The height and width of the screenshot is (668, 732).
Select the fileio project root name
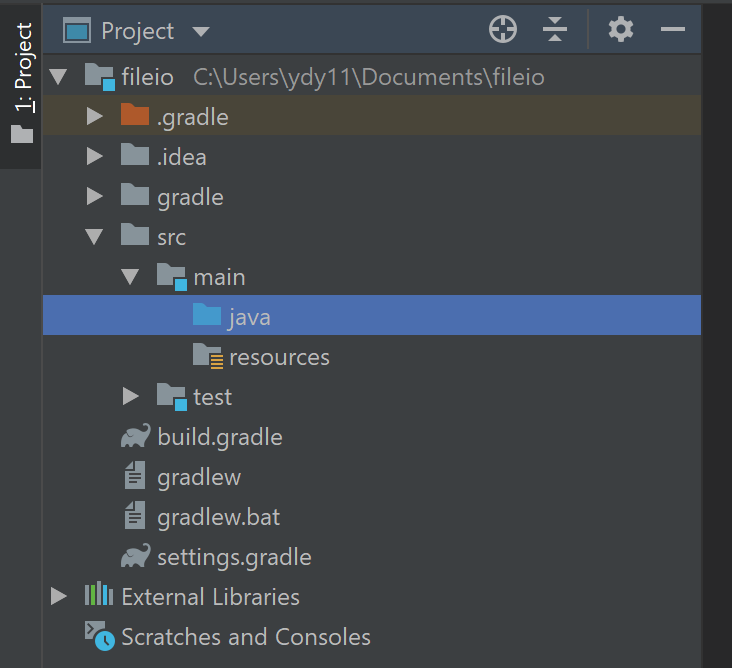[148, 77]
